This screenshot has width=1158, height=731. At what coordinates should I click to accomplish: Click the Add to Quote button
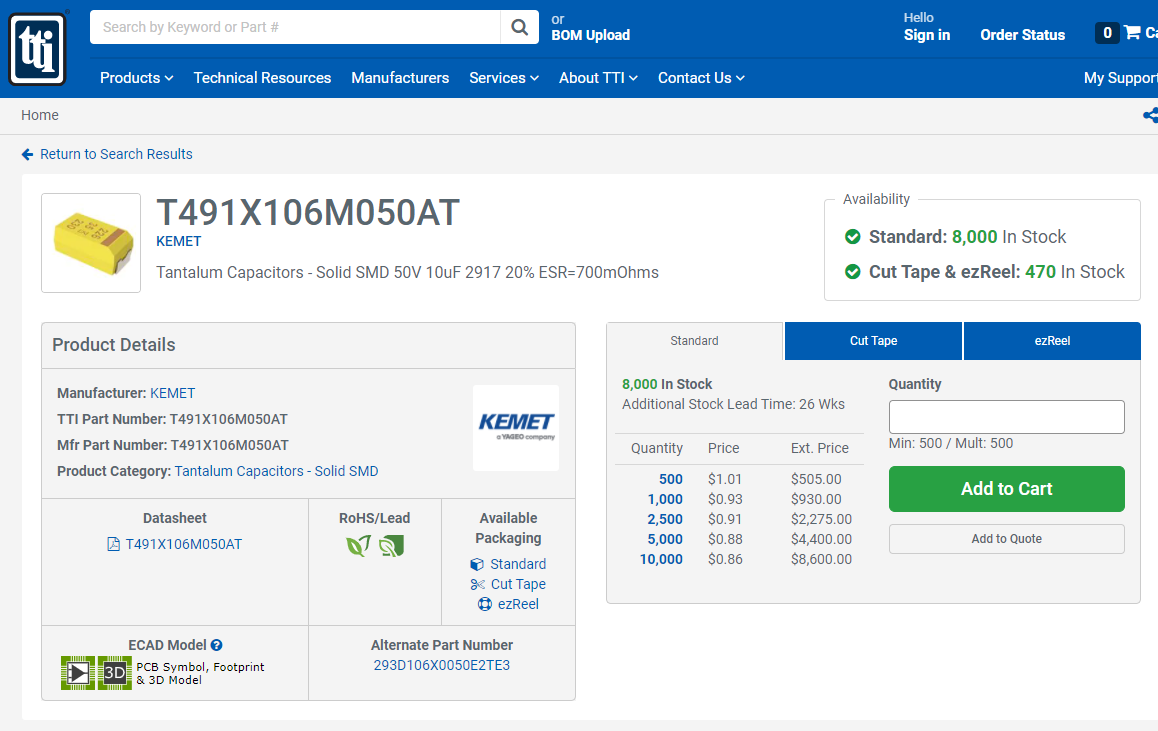(x=1007, y=539)
